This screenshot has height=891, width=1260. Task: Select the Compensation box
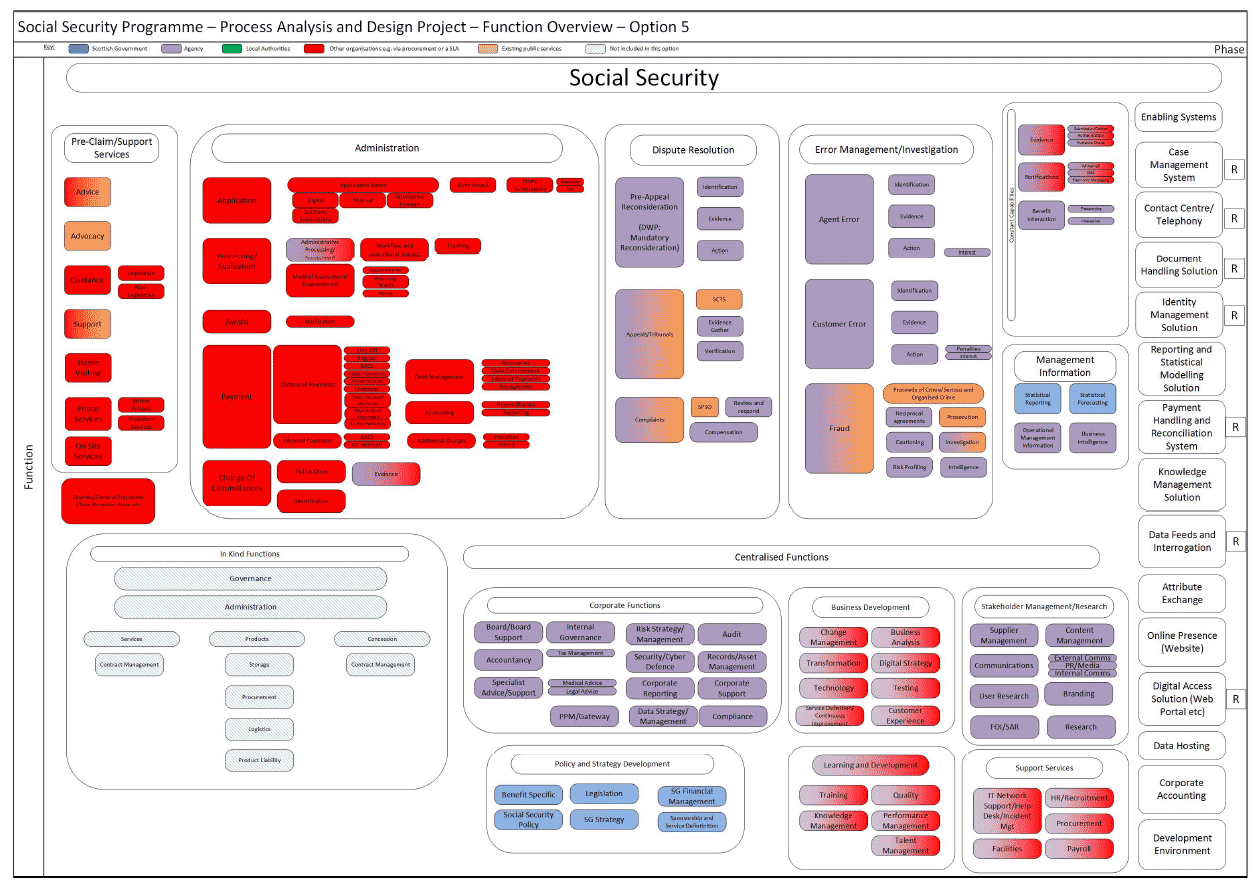[x=723, y=432]
